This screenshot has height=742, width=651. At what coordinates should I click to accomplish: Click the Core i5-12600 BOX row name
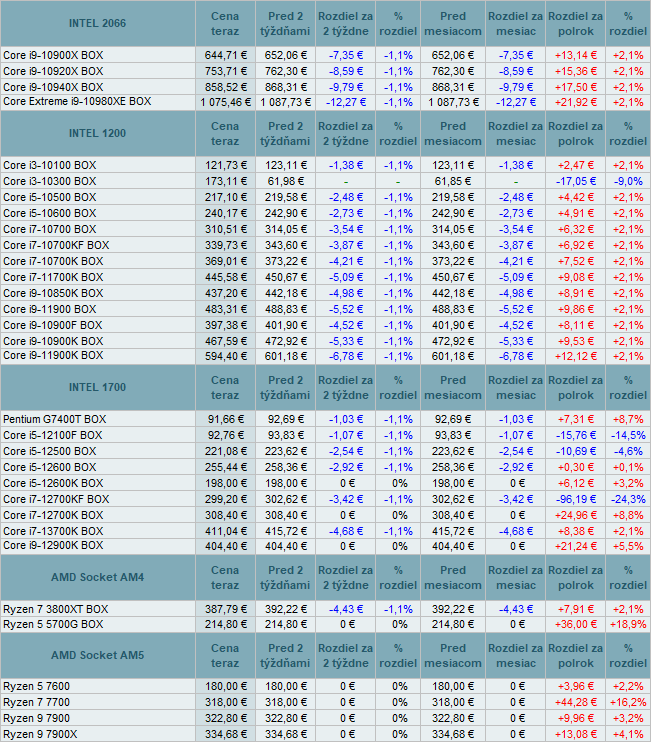(x=50, y=468)
